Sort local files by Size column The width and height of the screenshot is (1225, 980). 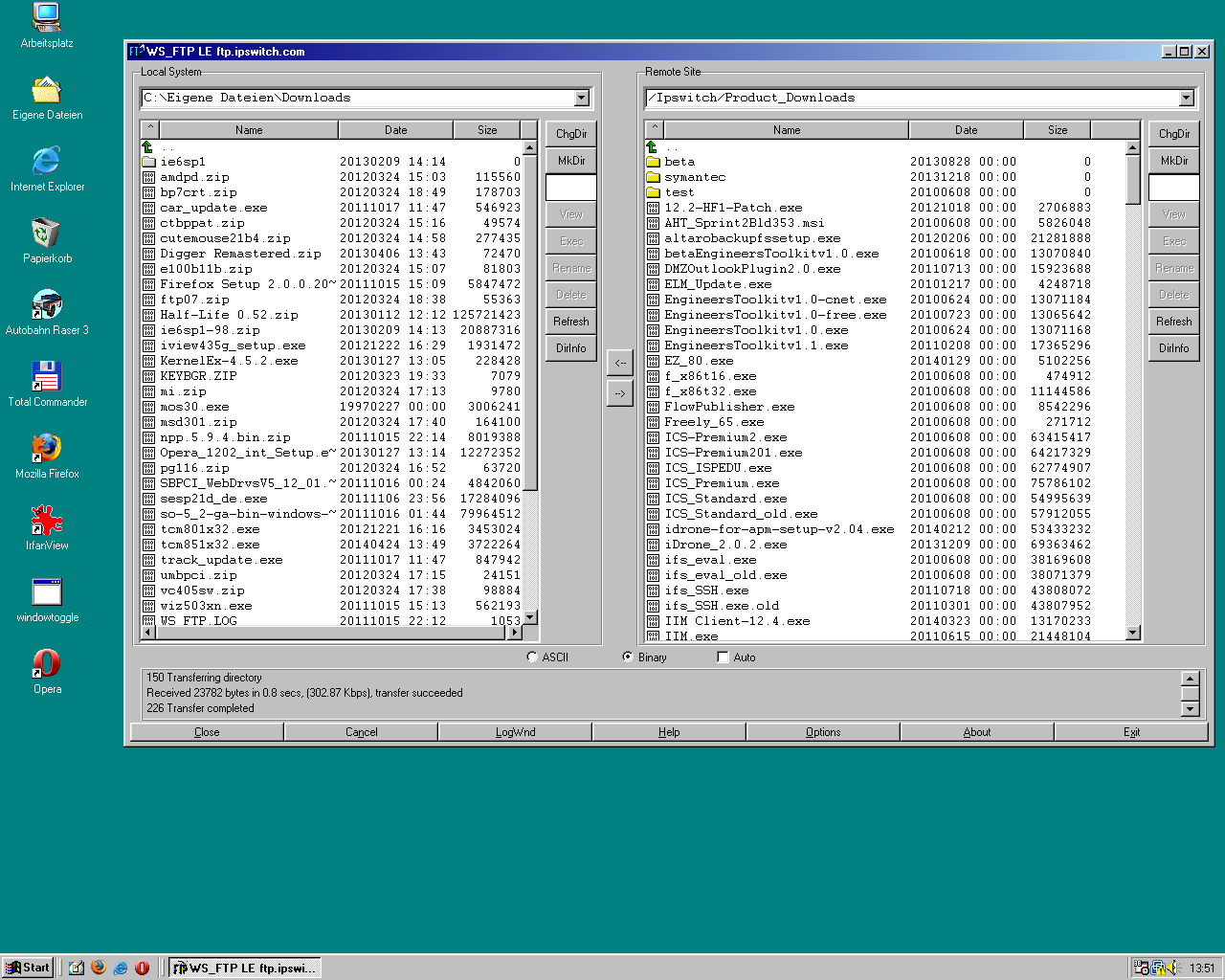point(487,129)
